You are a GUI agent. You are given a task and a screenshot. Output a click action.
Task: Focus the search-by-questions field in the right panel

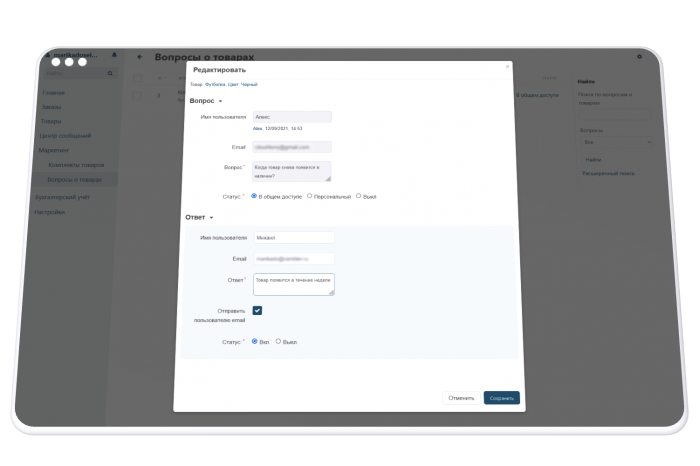pos(615,115)
